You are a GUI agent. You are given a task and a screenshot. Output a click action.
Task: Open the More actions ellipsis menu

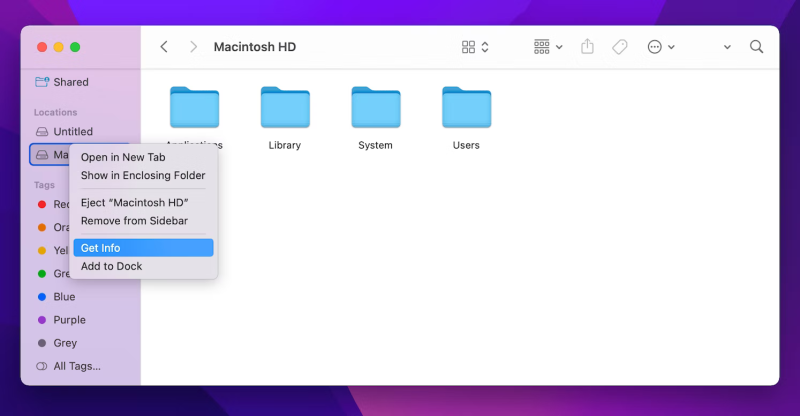tap(661, 47)
